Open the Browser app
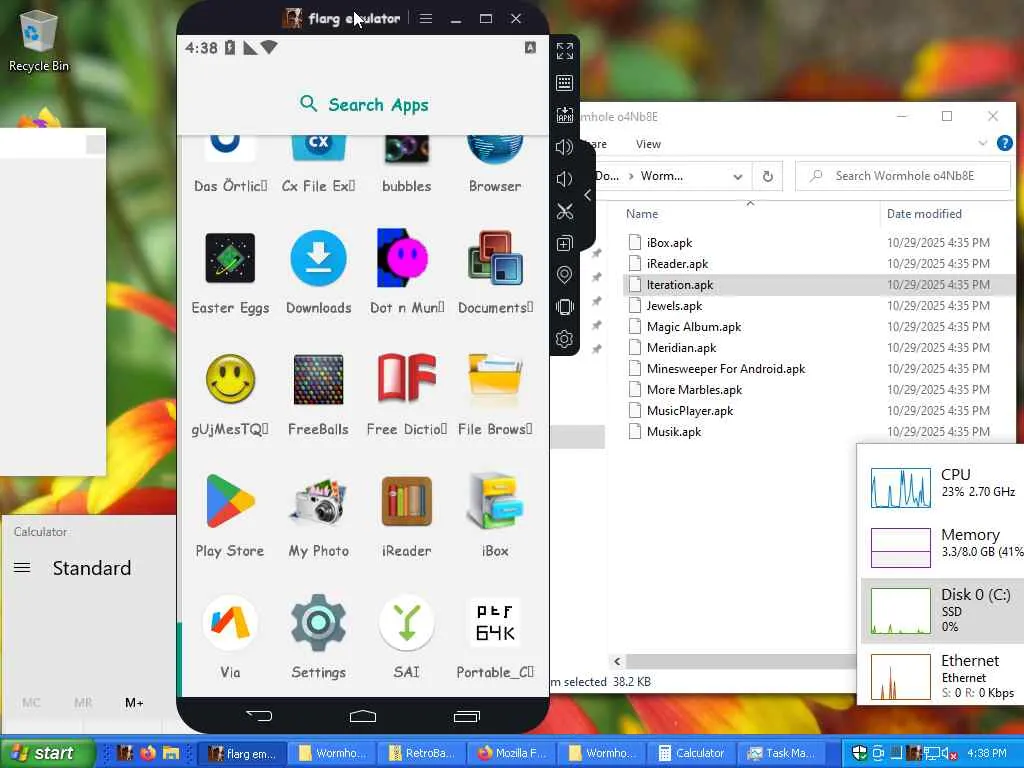 point(495,149)
